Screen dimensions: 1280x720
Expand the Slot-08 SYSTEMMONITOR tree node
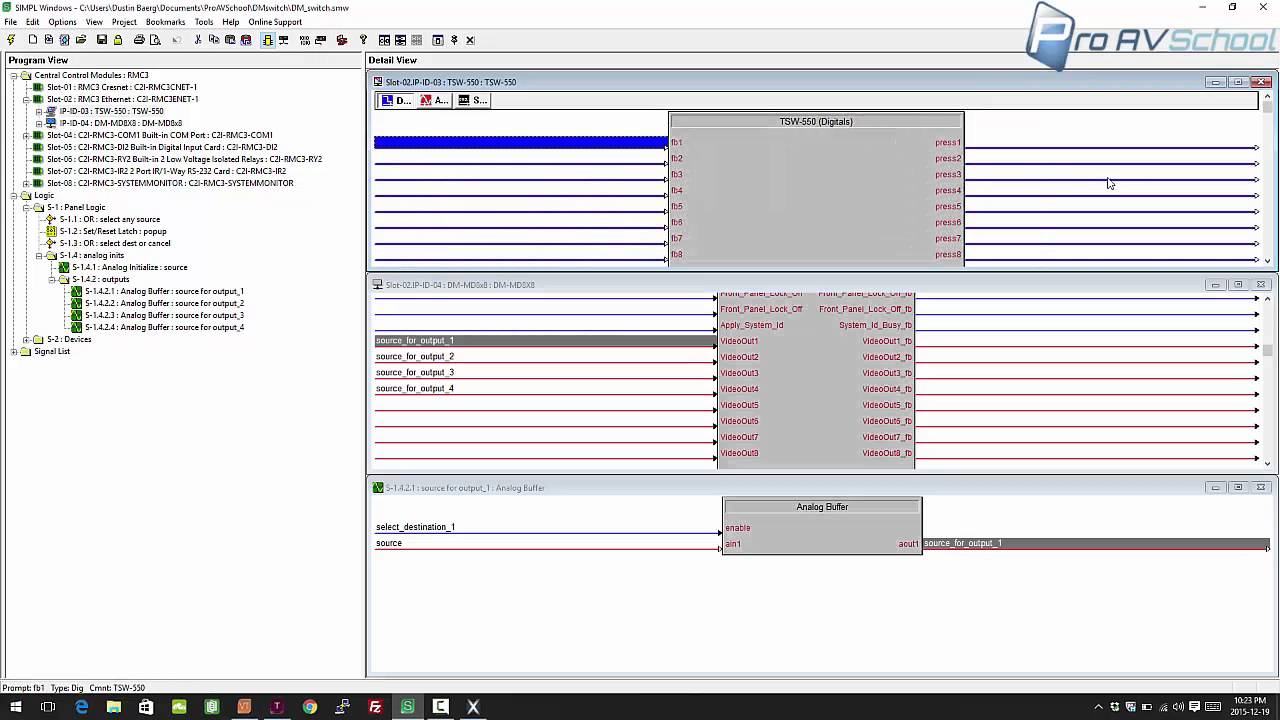(26, 183)
